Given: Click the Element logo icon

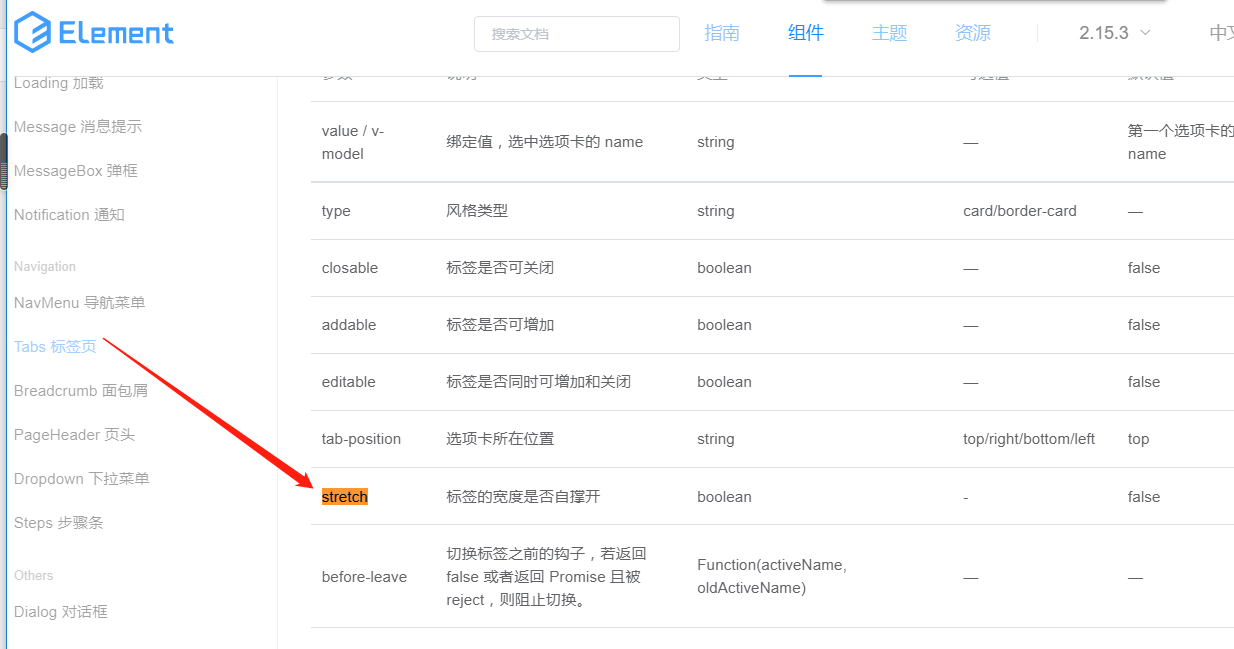Looking at the screenshot, I should [33, 32].
